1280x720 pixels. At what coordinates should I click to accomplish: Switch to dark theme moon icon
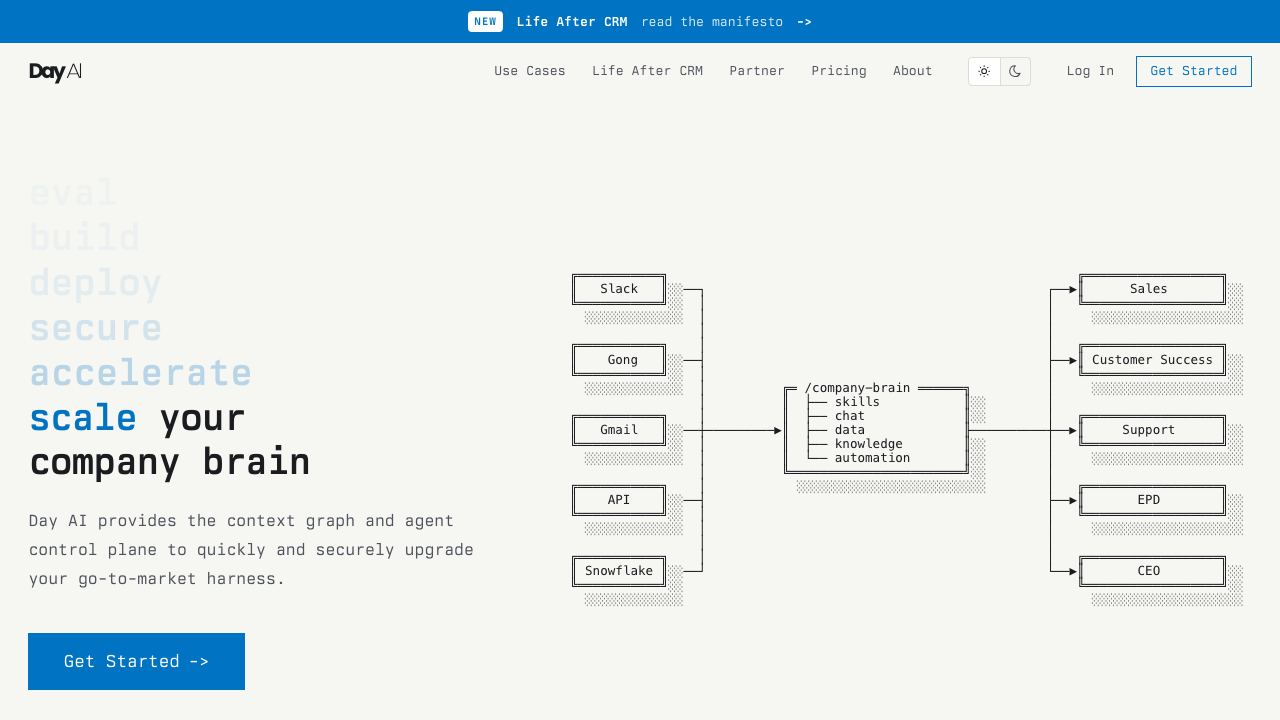click(1015, 71)
